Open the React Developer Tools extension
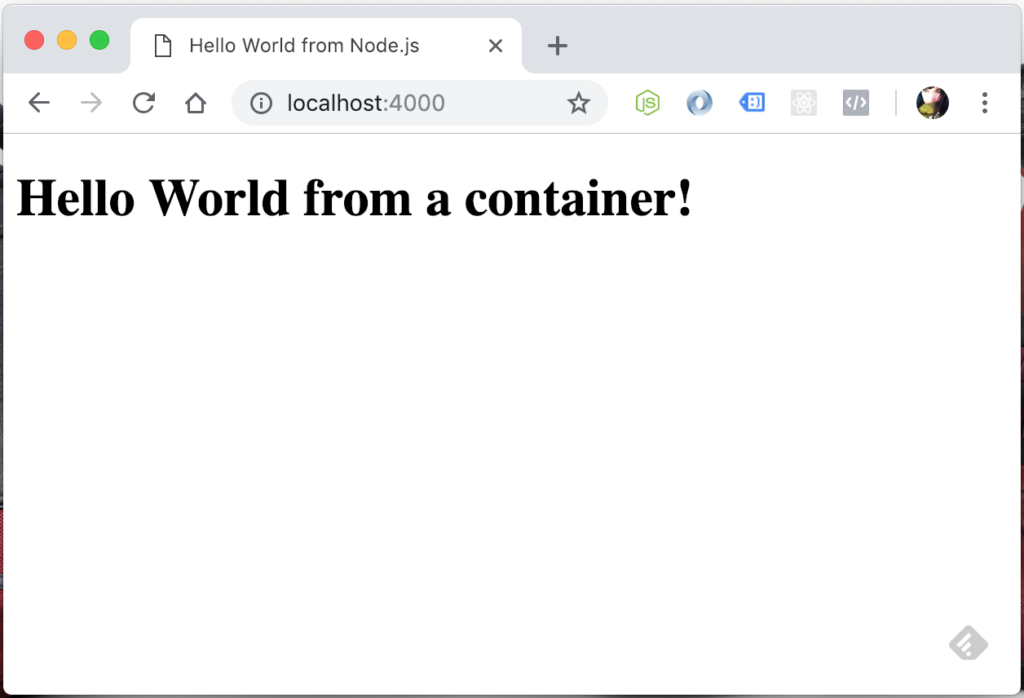This screenshot has width=1024, height=698. [x=804, y=103]
